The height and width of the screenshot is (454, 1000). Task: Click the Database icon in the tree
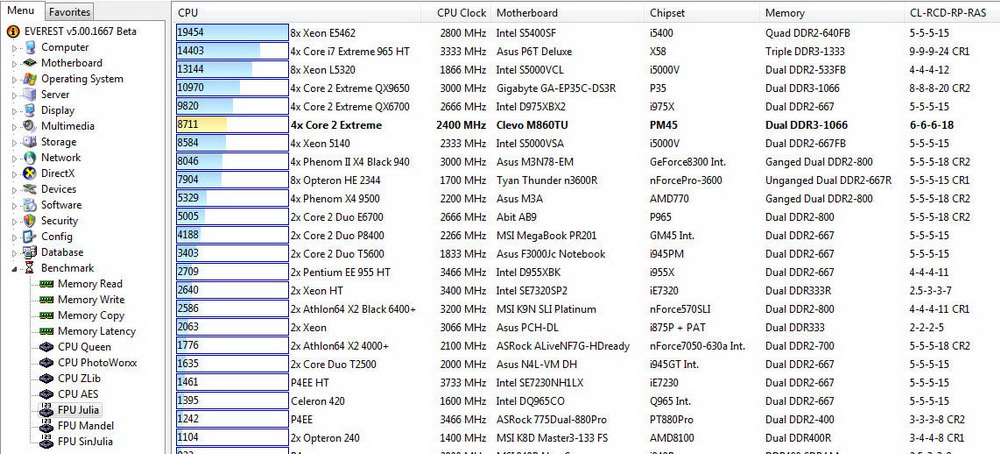point(29,252)
